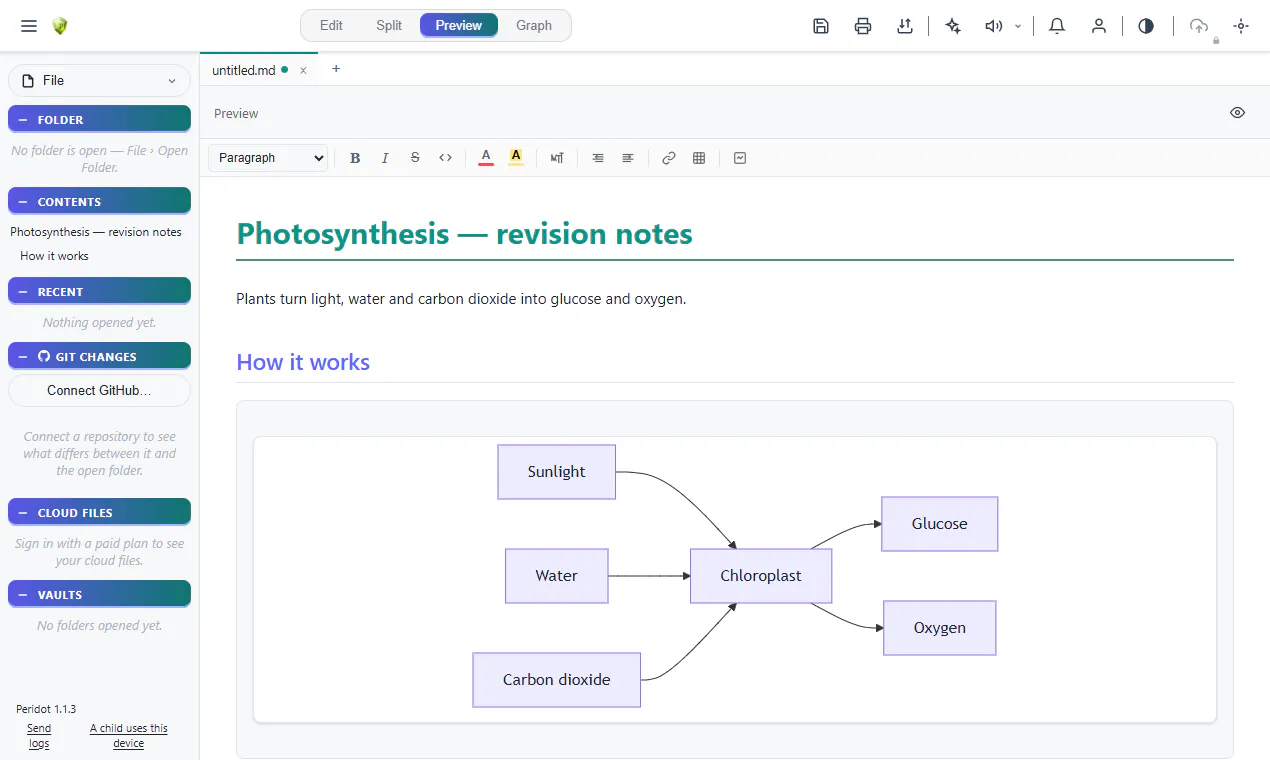Click the text size formatting icon
The height and width of the screenshot is (760, 1270).
point(557,158)
